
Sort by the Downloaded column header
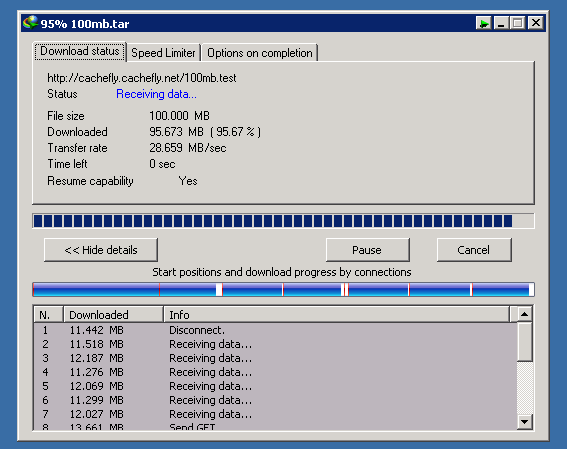coord(113,315)
